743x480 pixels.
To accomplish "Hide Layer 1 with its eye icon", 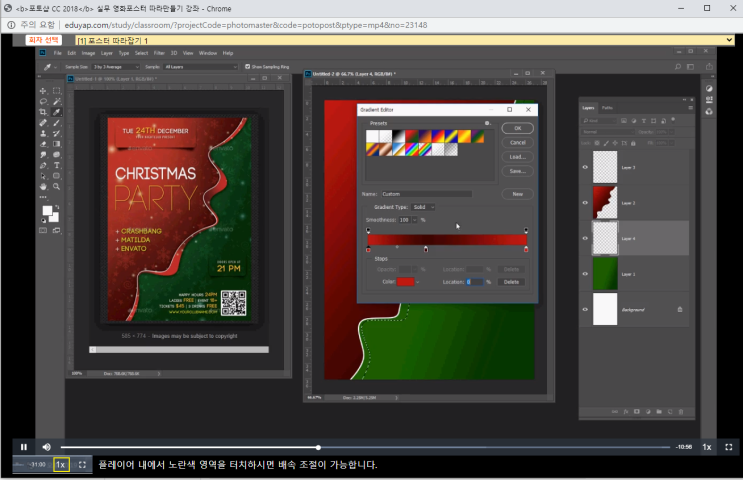I will click(x=585, y=274).
